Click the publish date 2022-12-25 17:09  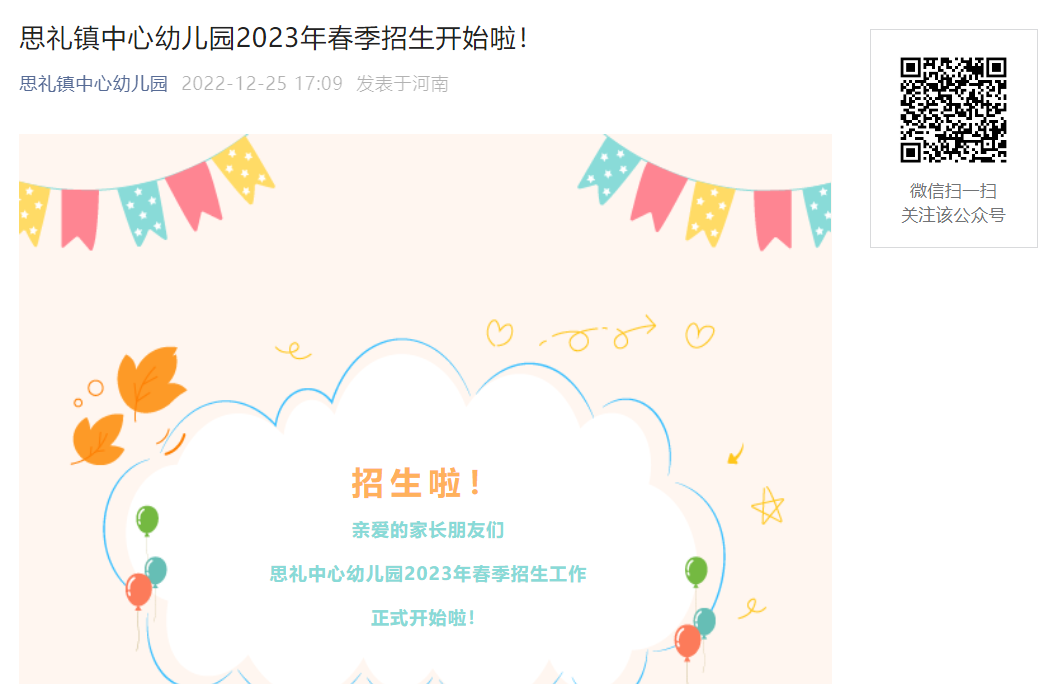point(262,83)
